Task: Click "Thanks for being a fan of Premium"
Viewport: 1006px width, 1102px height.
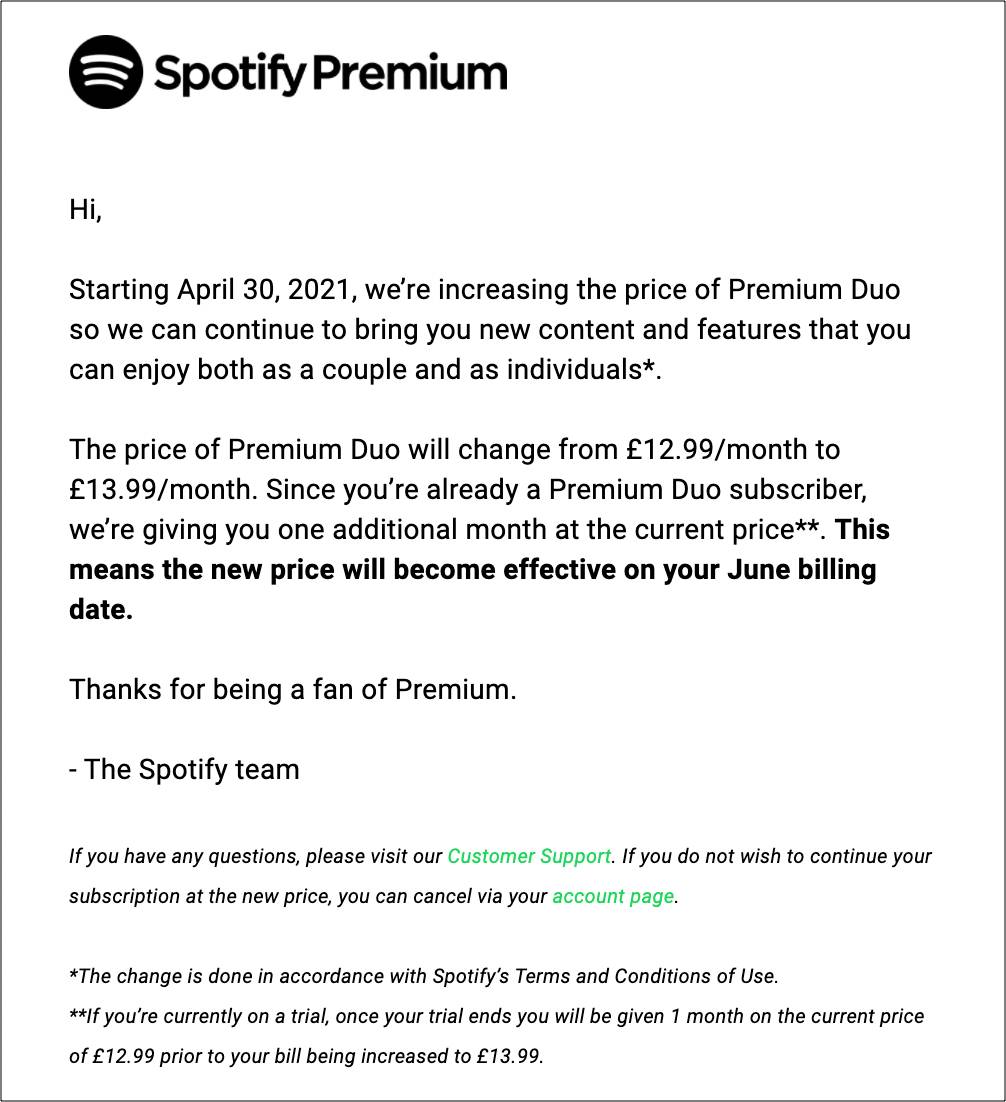Action: coord(292,689)
